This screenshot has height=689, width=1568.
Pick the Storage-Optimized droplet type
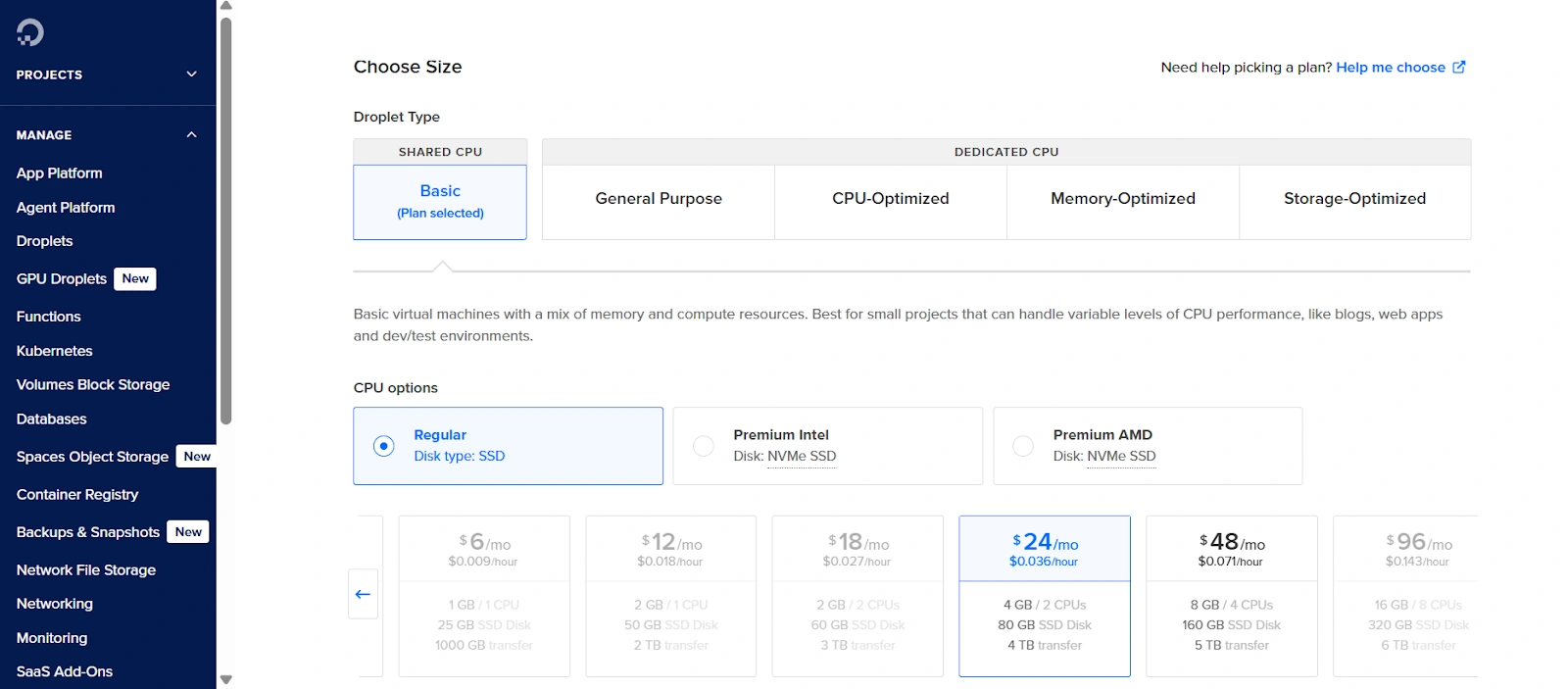[1355, 202]
